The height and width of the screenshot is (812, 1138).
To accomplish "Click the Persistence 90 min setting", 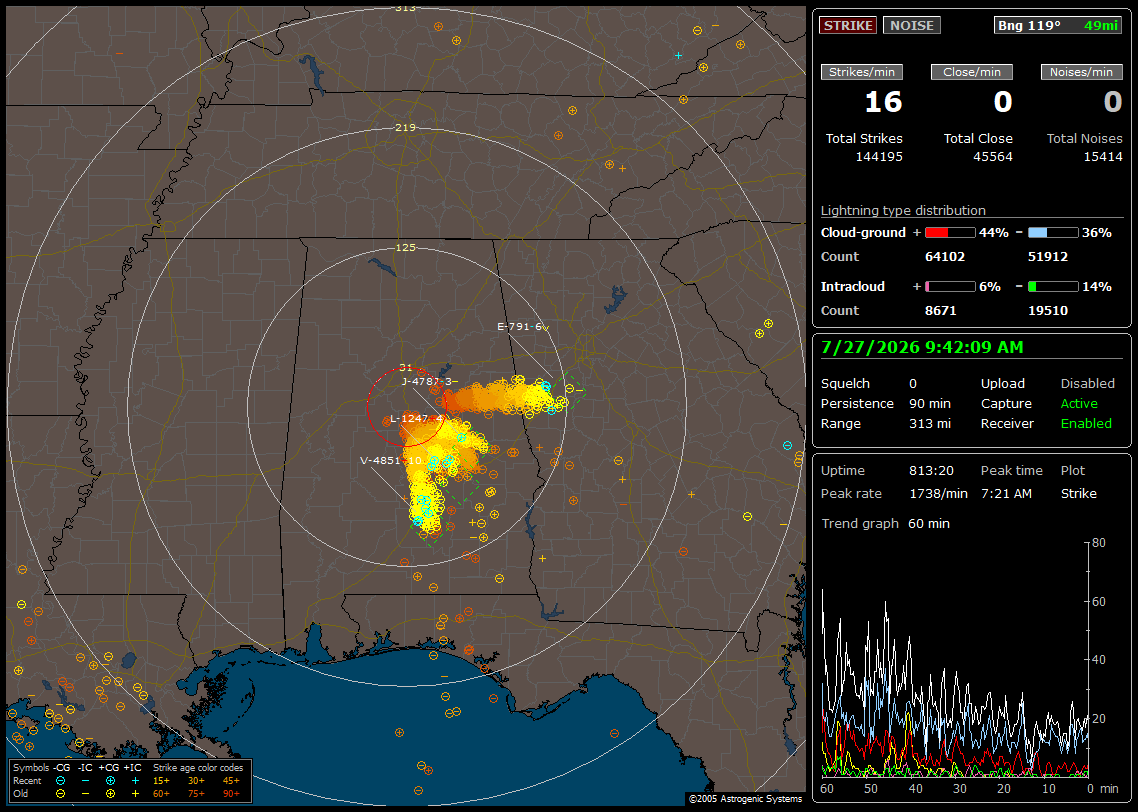I will click(x=885, y=403).
